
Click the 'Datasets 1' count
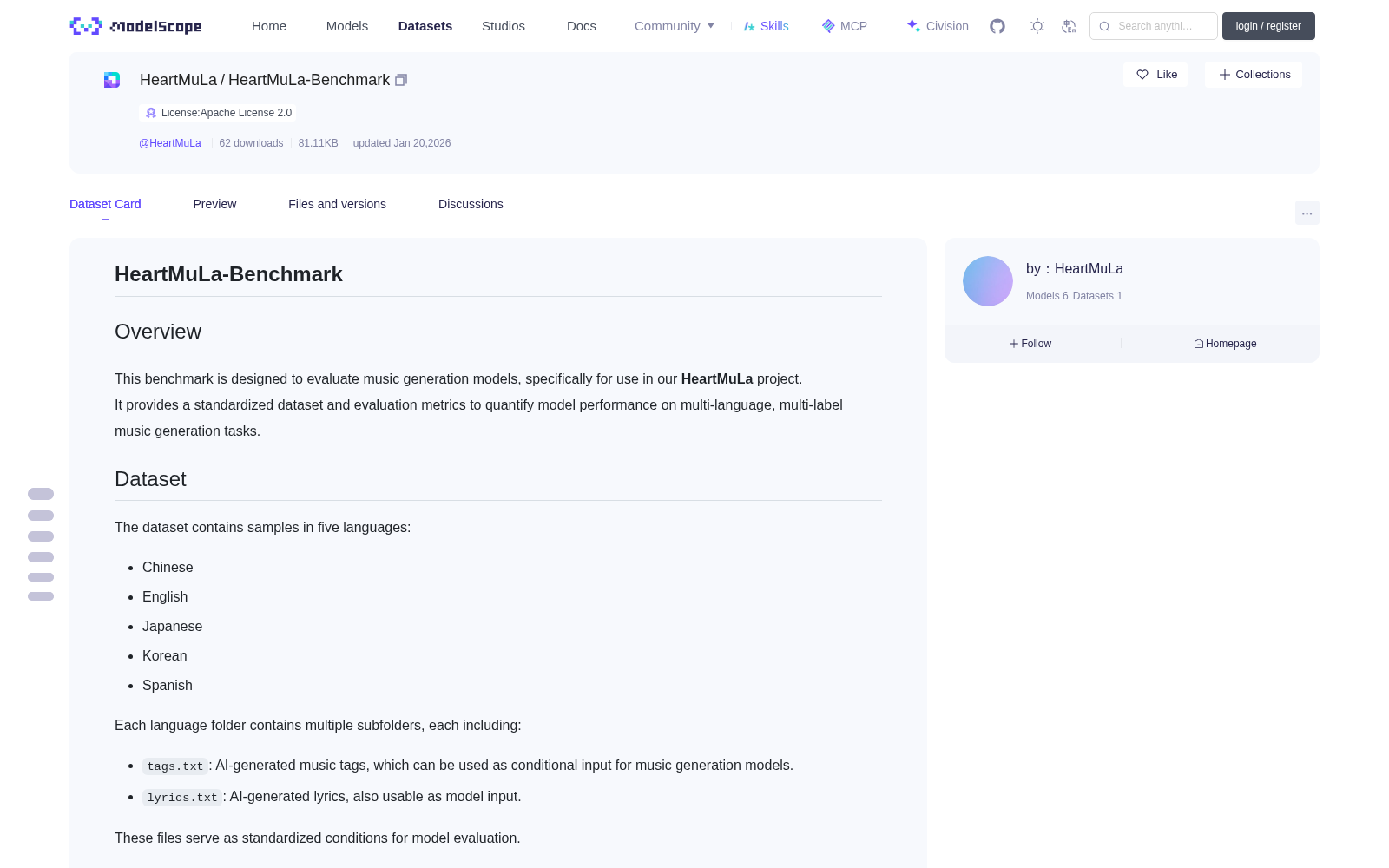[1097, 296]
